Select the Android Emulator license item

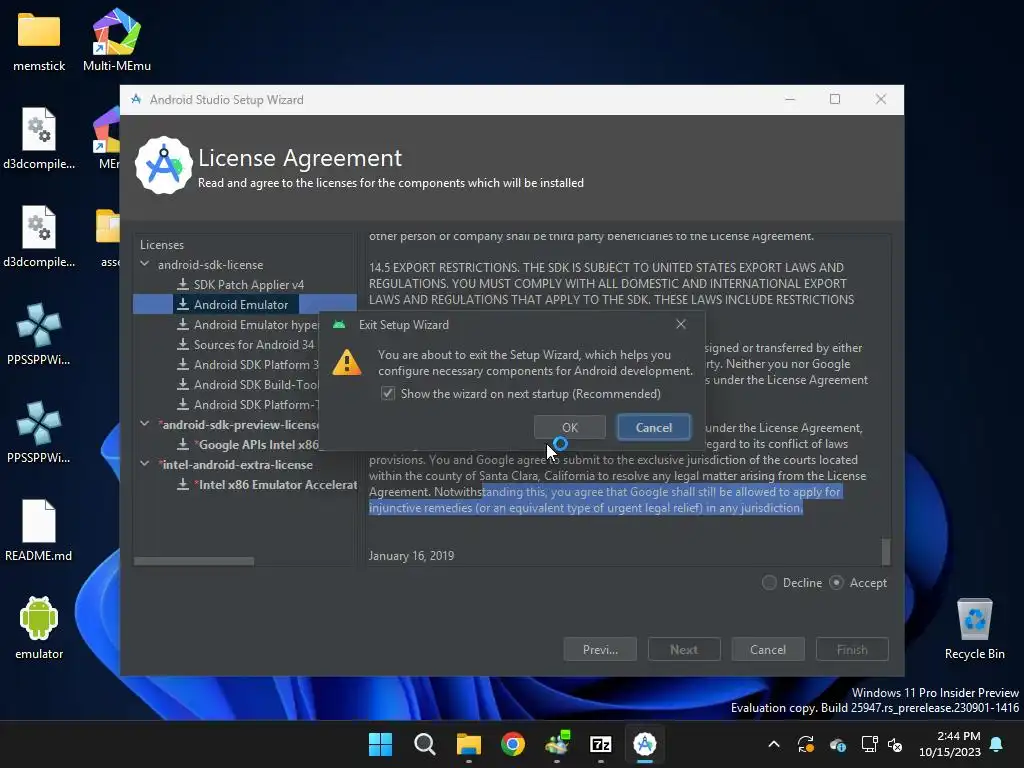point(241,304)
